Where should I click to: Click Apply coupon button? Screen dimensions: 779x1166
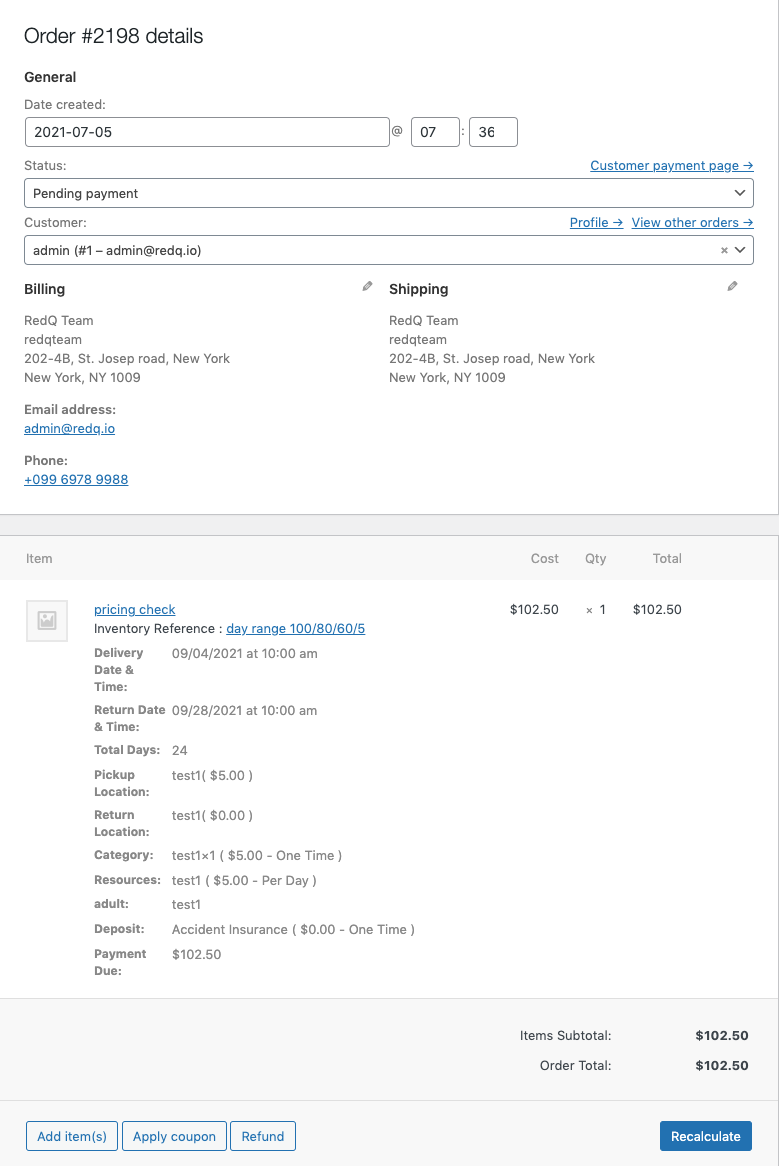point(174,1136)
